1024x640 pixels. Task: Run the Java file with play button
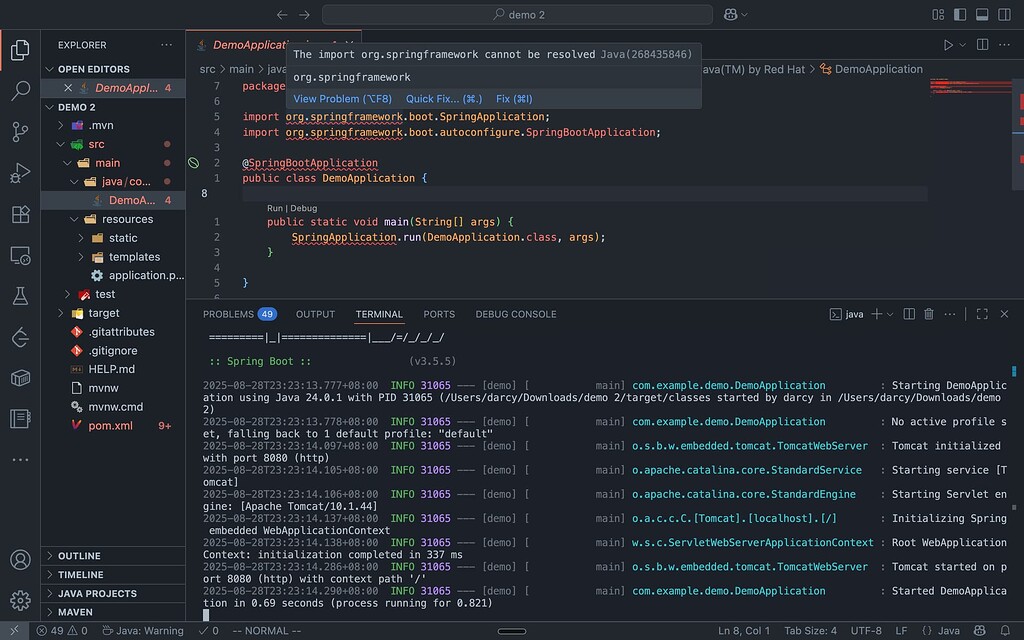tap(948, 45)
